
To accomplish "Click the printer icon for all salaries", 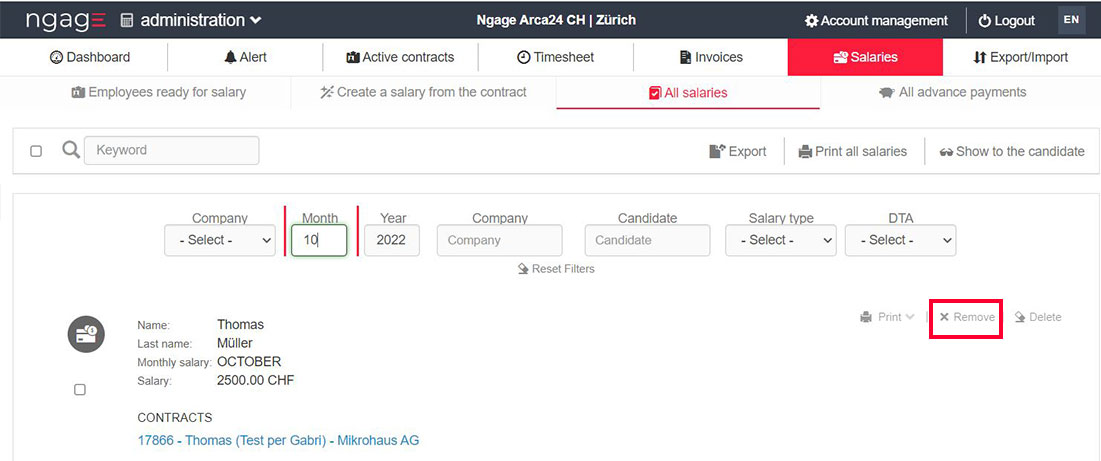I will tap(805, 152).
